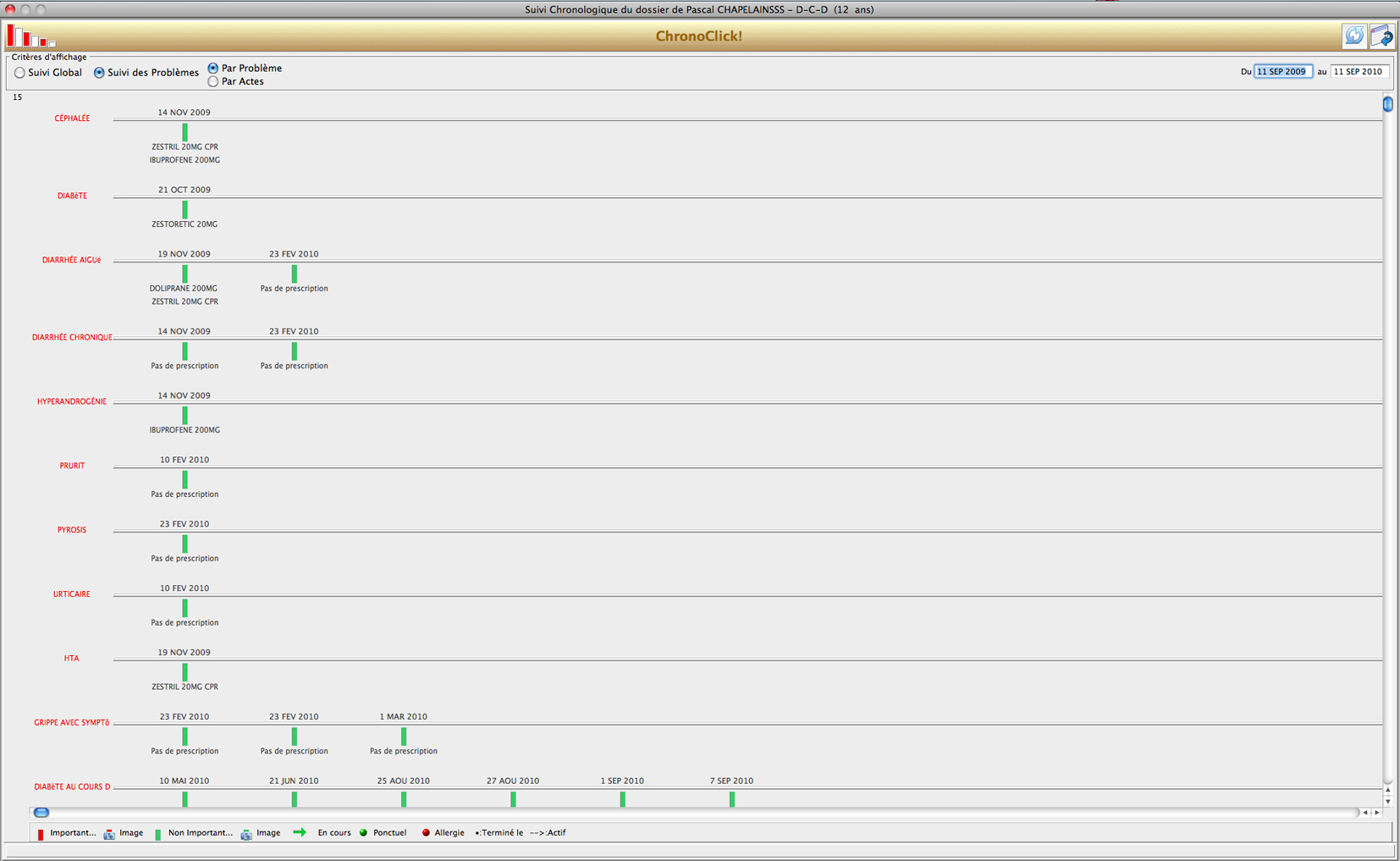The image size is (1400, 861).
Task: Click the green Ponctuel dot in legend
Action: click(364, 833)
